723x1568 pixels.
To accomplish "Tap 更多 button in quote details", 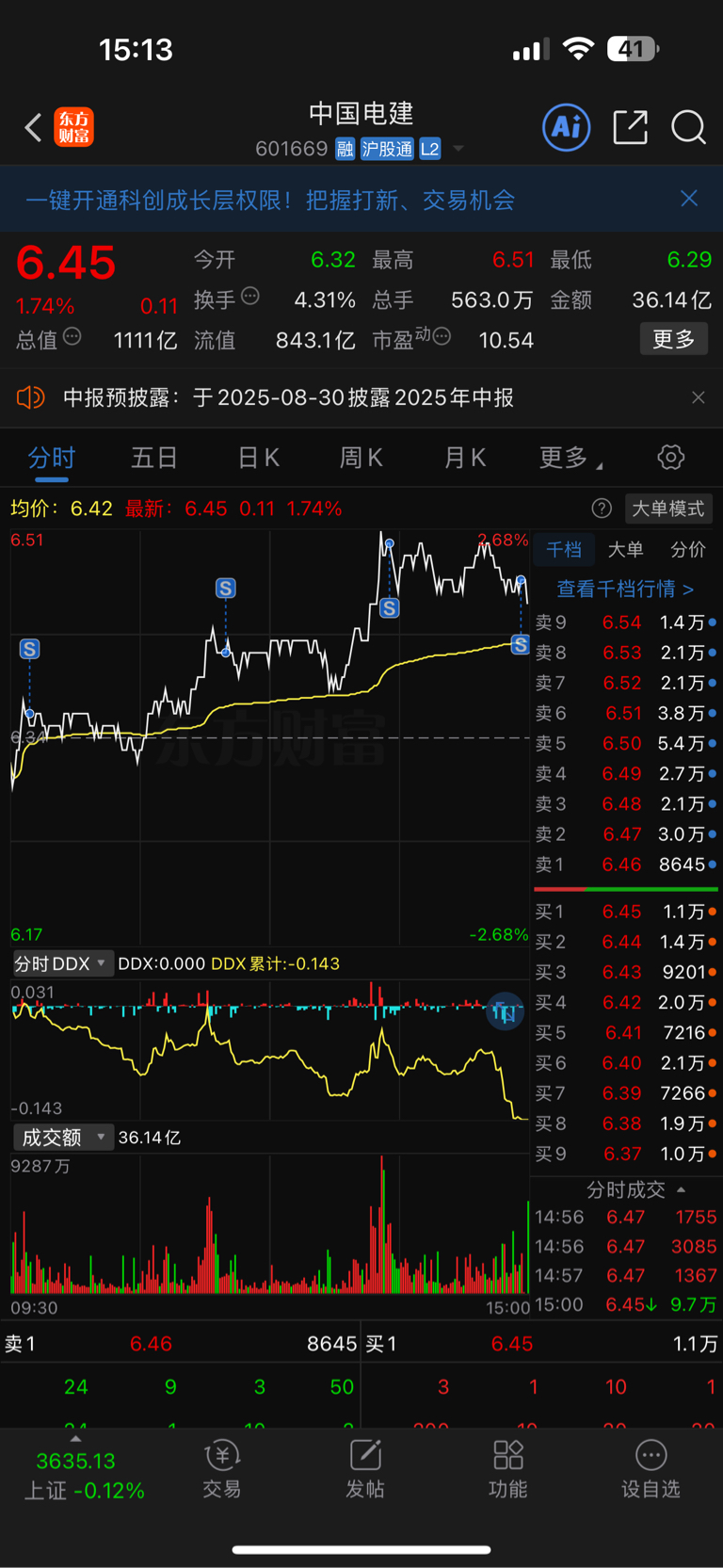I will coord(674,339).
